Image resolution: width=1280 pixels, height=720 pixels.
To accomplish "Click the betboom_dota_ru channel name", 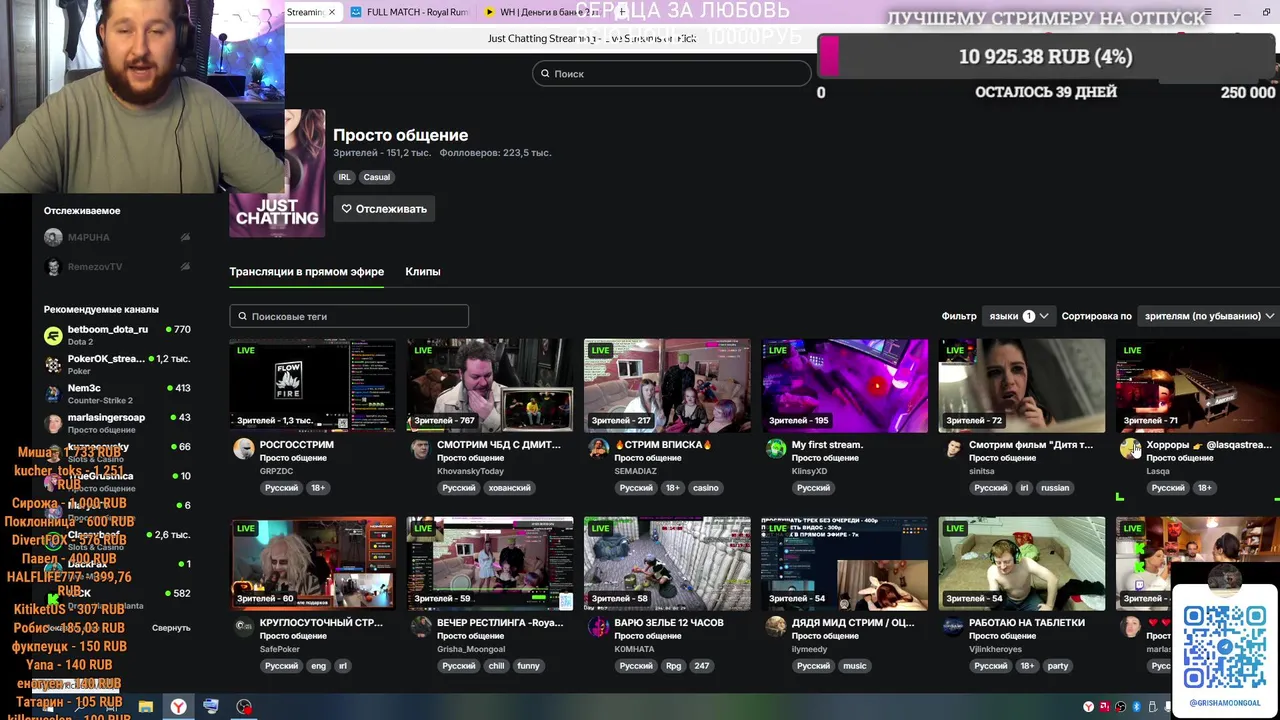I will (x=108, y=329).
